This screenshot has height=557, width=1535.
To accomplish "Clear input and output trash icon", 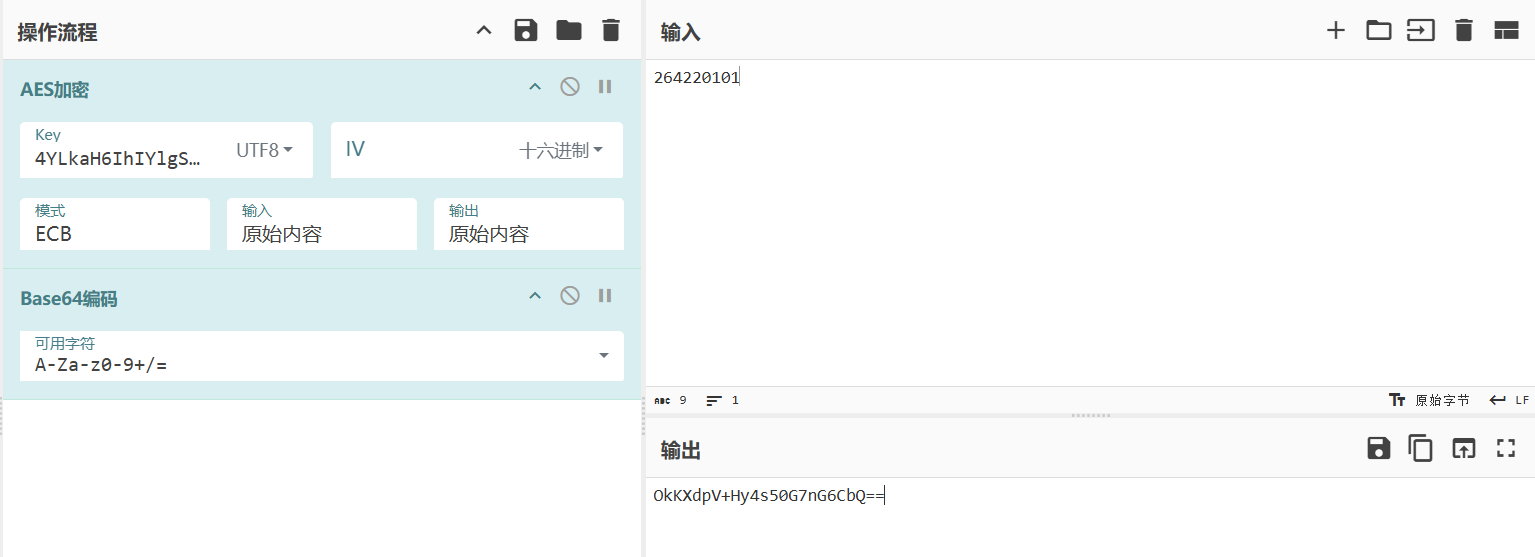I will pos(1464,30).
